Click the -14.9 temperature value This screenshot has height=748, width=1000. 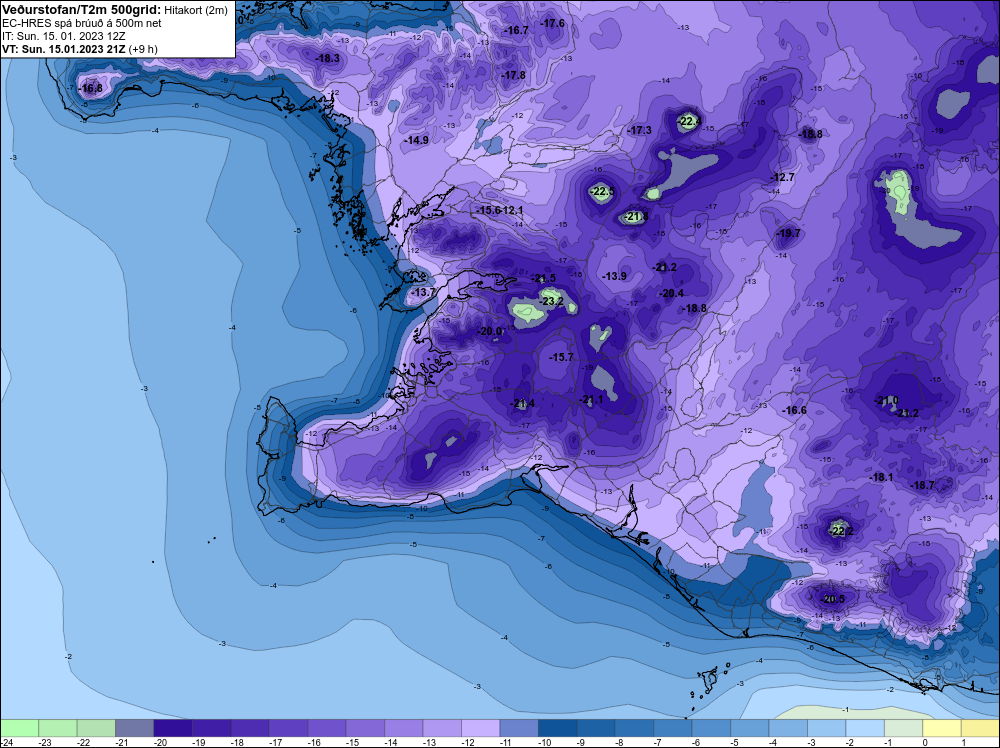tap(416, 140)
